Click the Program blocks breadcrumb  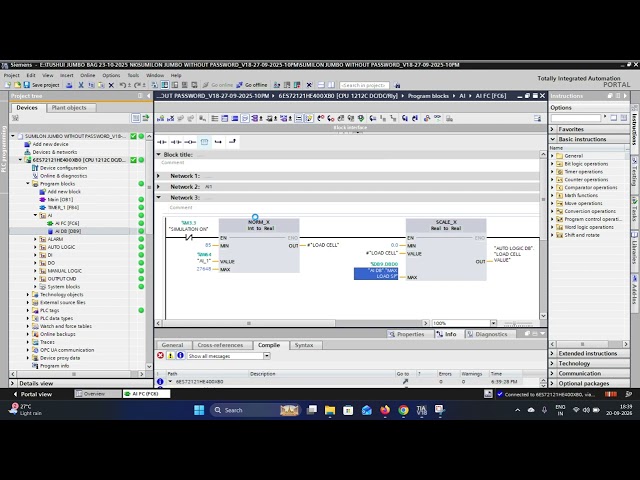(x=428, y=96)
